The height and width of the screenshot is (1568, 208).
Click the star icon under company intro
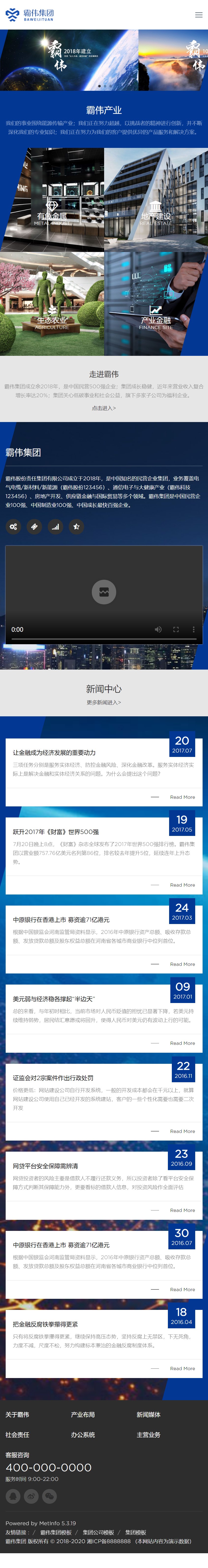click(76, 527)
